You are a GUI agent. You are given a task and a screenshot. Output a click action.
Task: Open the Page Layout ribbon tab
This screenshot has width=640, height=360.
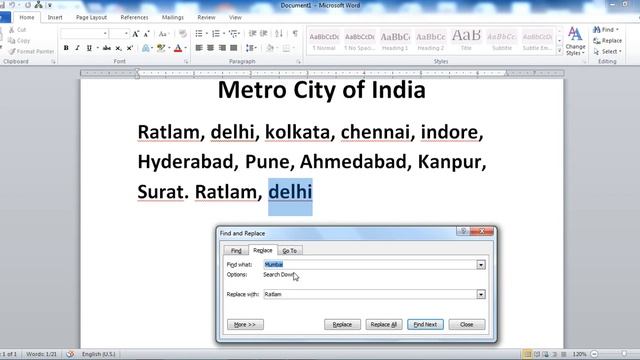tap(91, 18)
